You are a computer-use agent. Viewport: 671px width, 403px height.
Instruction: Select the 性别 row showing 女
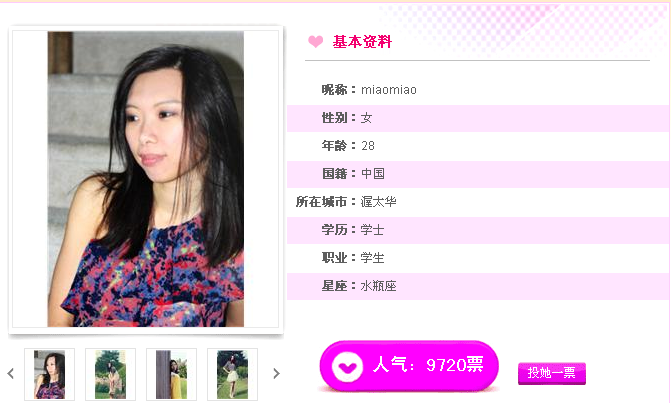[478, 118]
